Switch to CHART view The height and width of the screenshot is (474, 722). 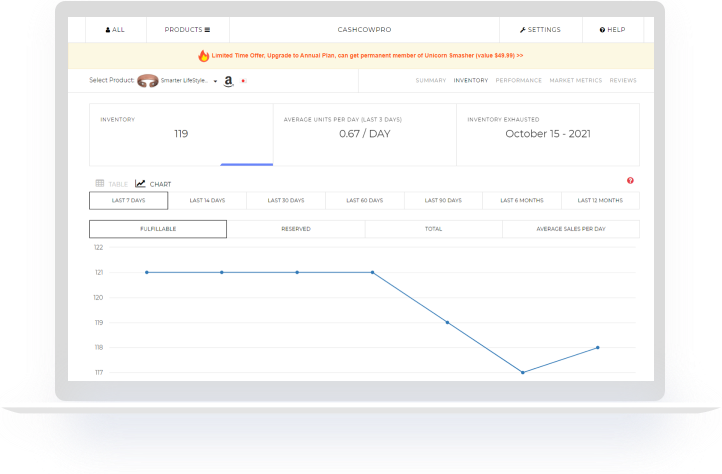(x=153, y=183)
